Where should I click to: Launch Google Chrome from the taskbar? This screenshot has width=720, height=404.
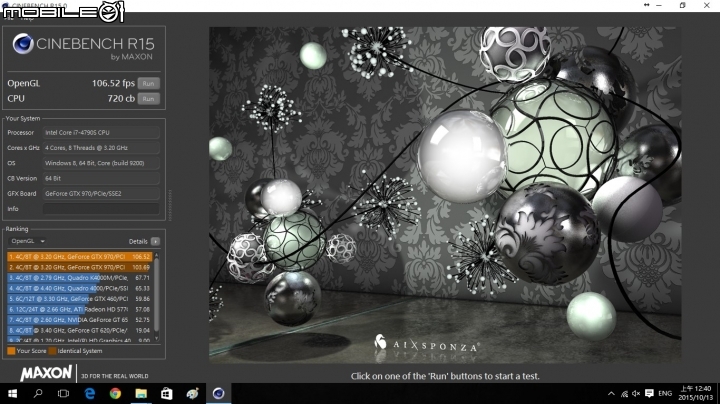(x=115, y=393)
